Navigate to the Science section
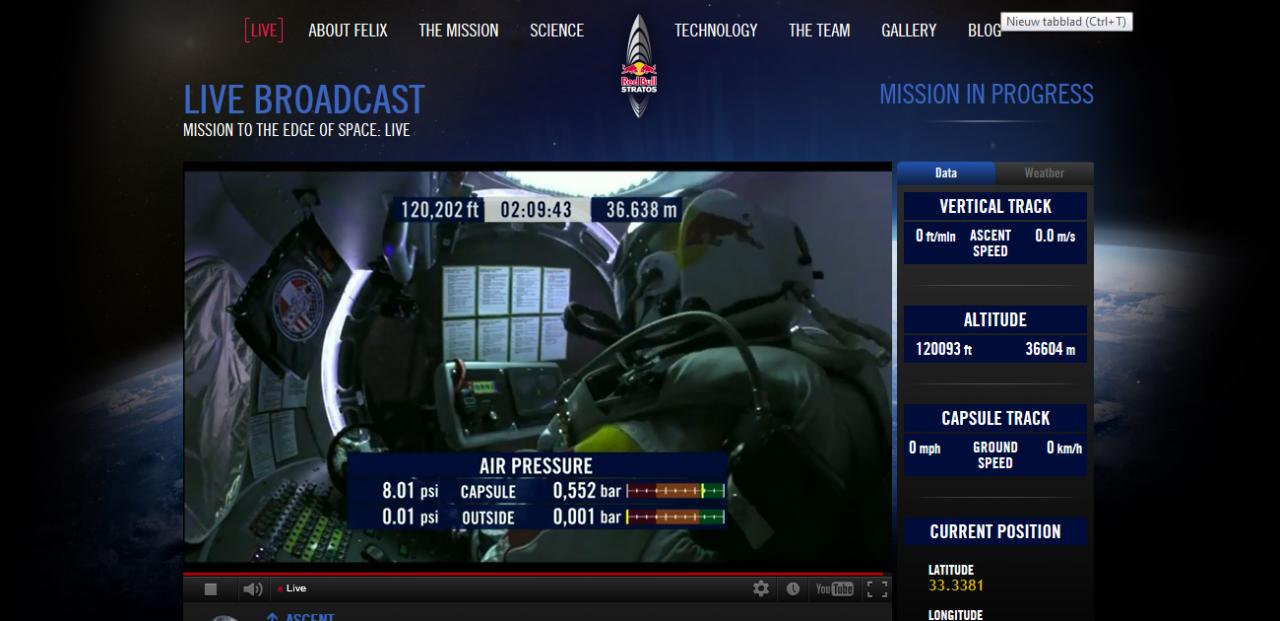1280x621 pixels. pyautogui.click(x=557, y=31)
